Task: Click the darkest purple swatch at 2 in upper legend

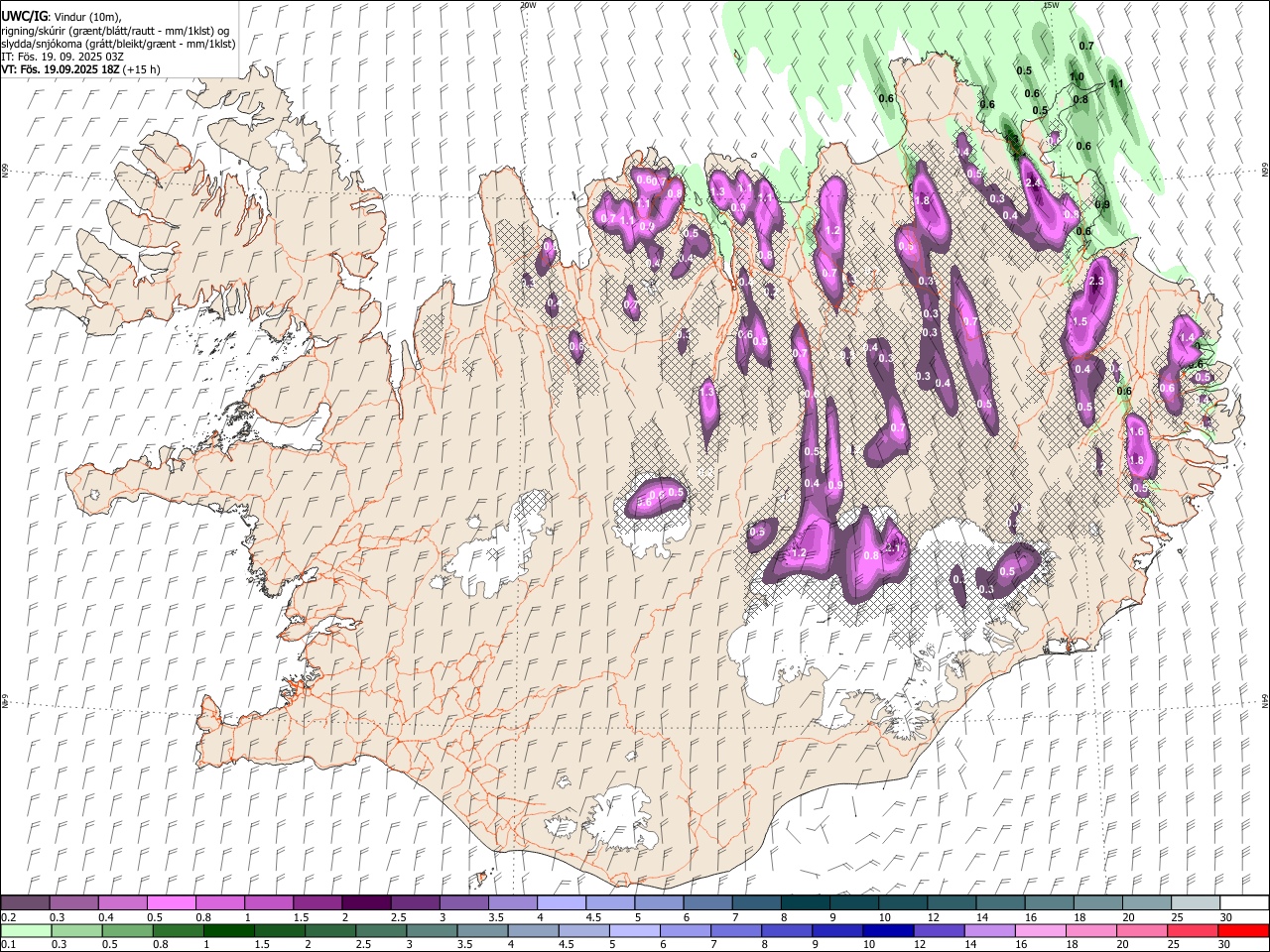Action: [x=365, y=903]
